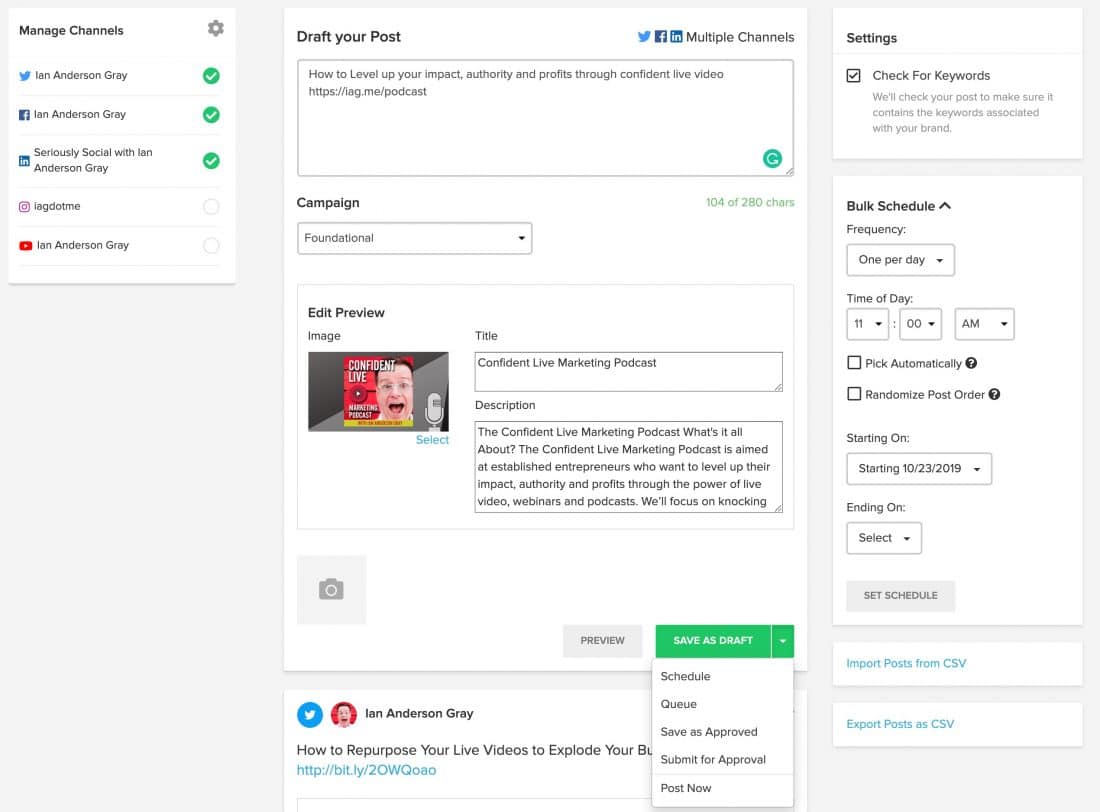Deselect Twitter Ian Anderson Gray channel checkmark
The height and width of the screenshot is (812, 1100).
coord(211,76)
